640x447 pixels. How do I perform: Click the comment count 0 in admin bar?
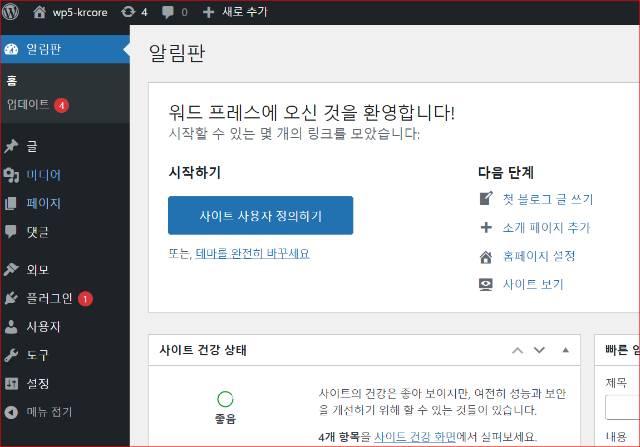click(x=184, y=12)
